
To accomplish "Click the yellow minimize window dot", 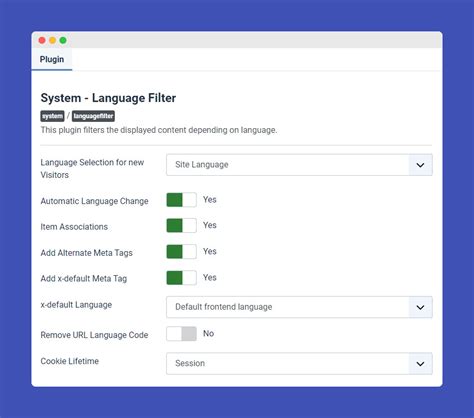I will 53,40.
